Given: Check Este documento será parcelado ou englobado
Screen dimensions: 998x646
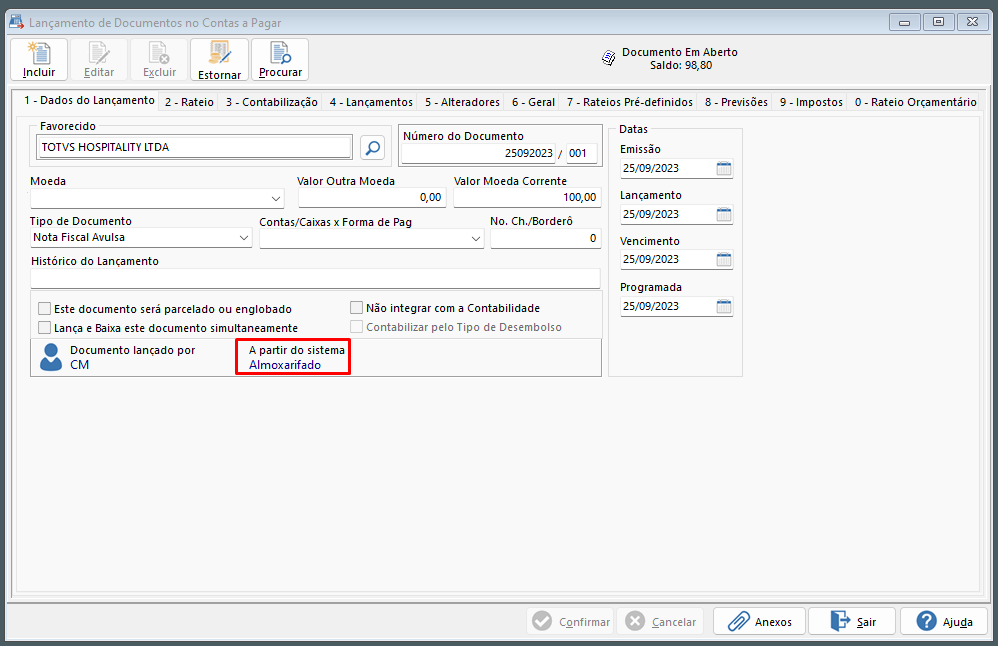Looking at the screenshot, I should click(45, 309).
